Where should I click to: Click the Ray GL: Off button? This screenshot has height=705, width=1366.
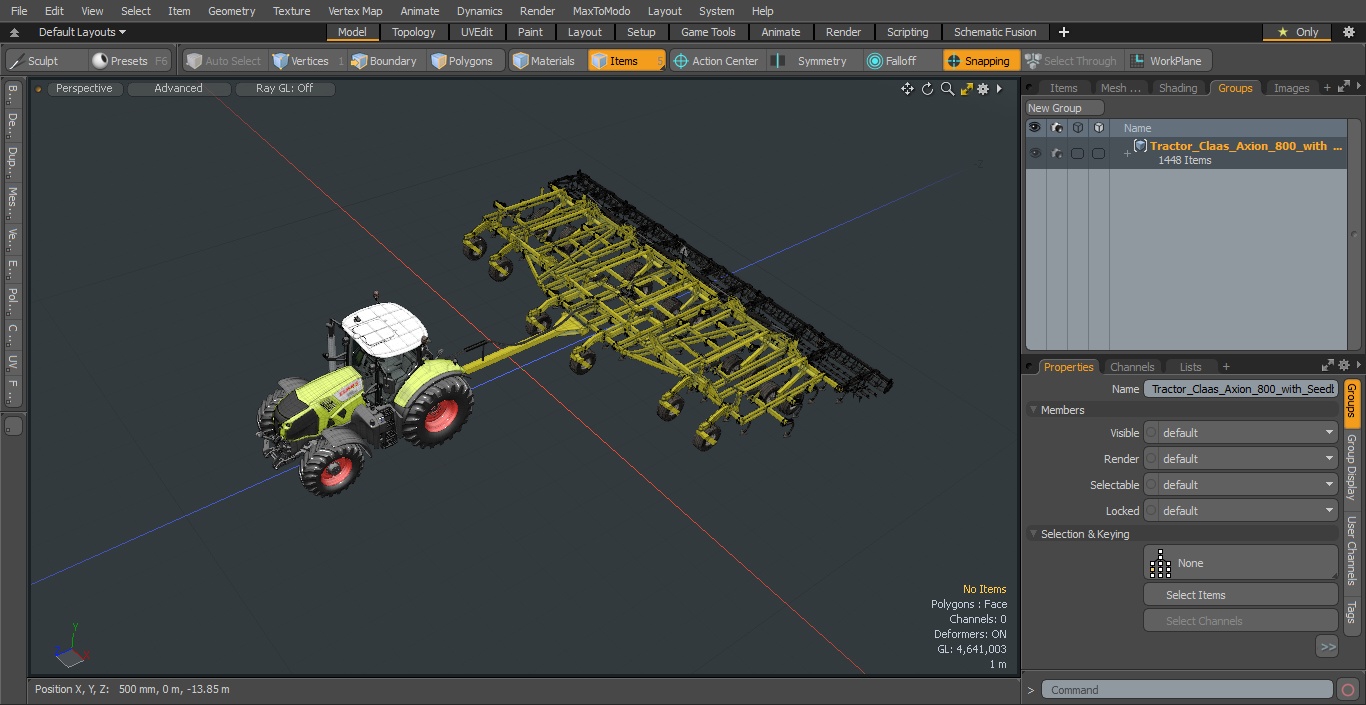285,89
